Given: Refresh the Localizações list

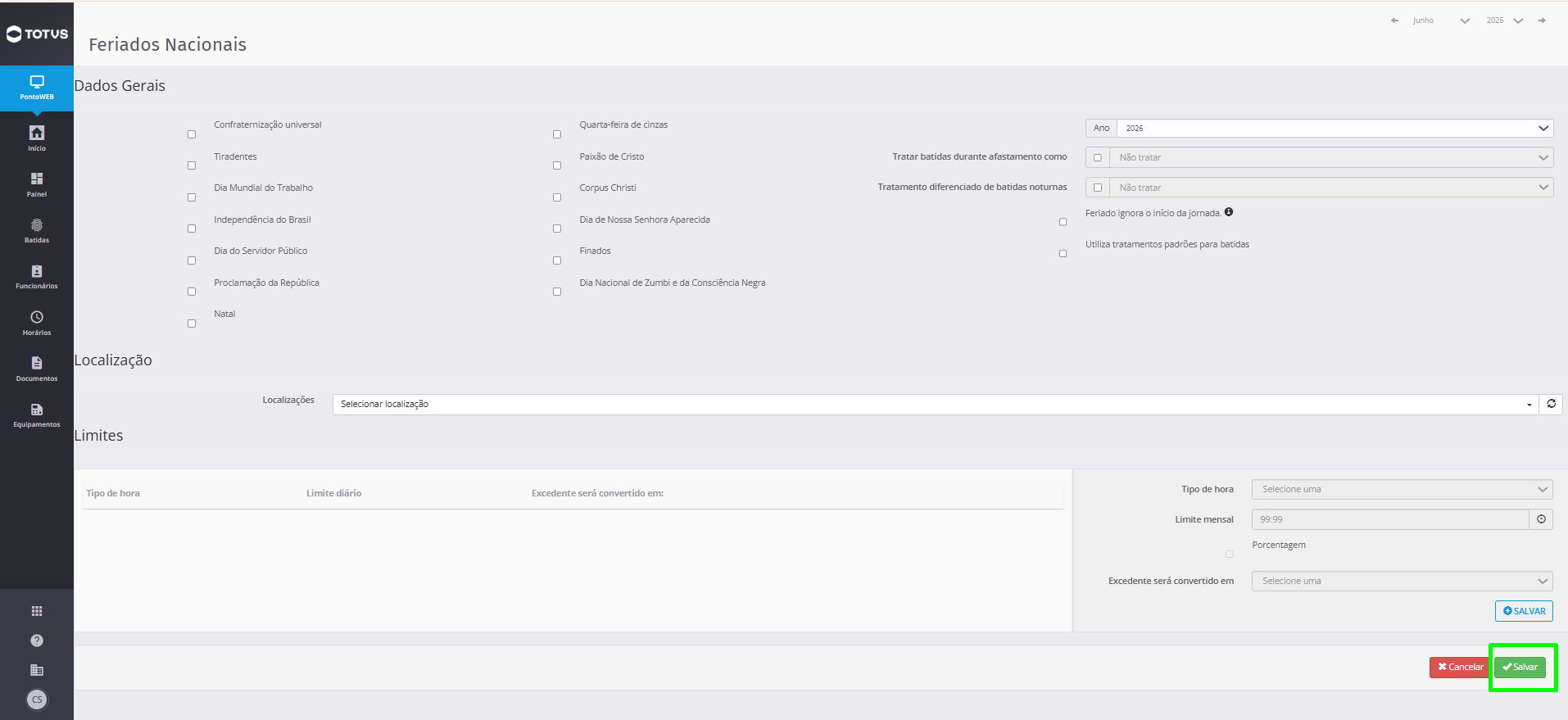Looking at the screenshot, I should tap(1551, 404).
